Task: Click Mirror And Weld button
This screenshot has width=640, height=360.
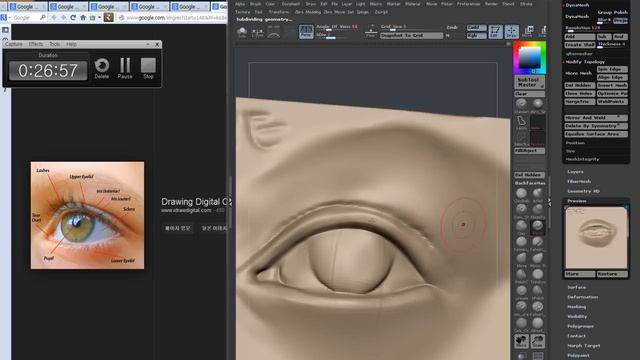Action: coord(596,118)
